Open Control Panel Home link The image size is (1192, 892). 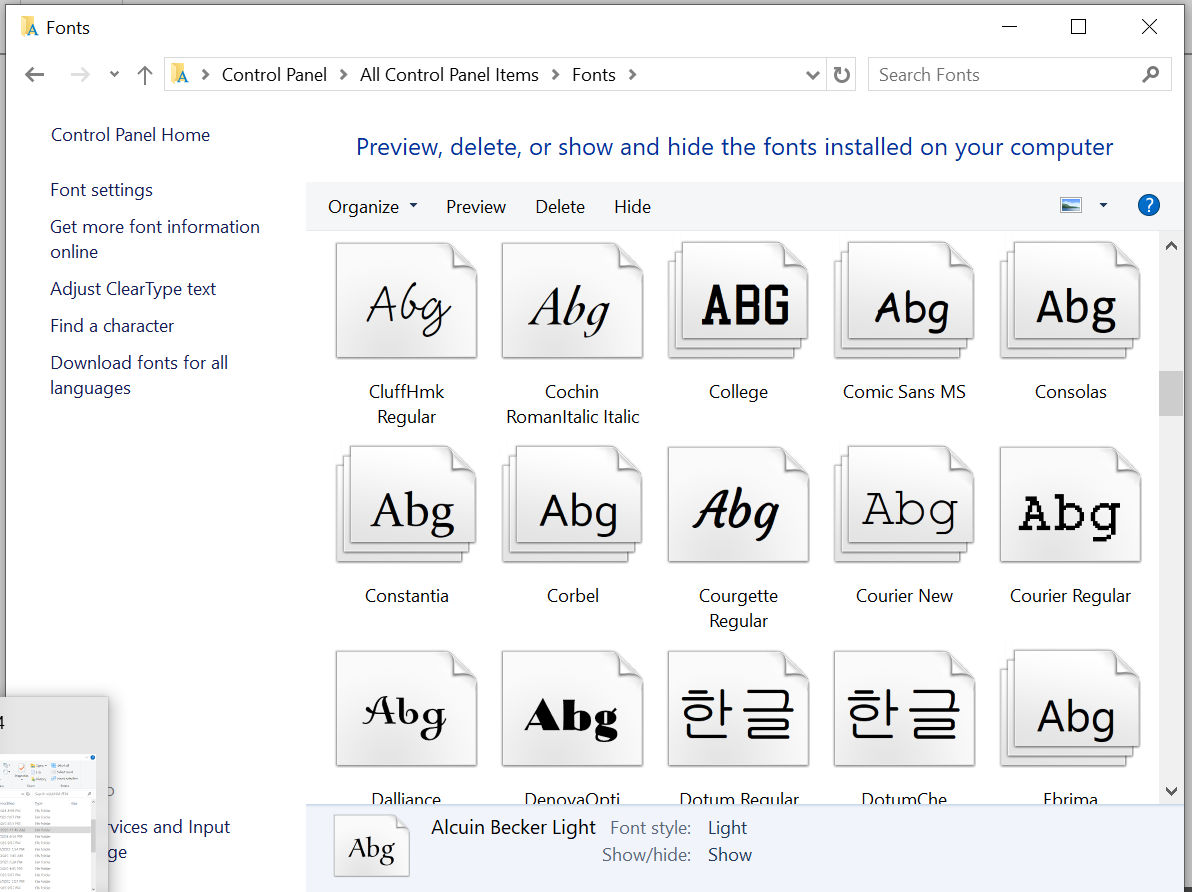(x=131, y=135)
